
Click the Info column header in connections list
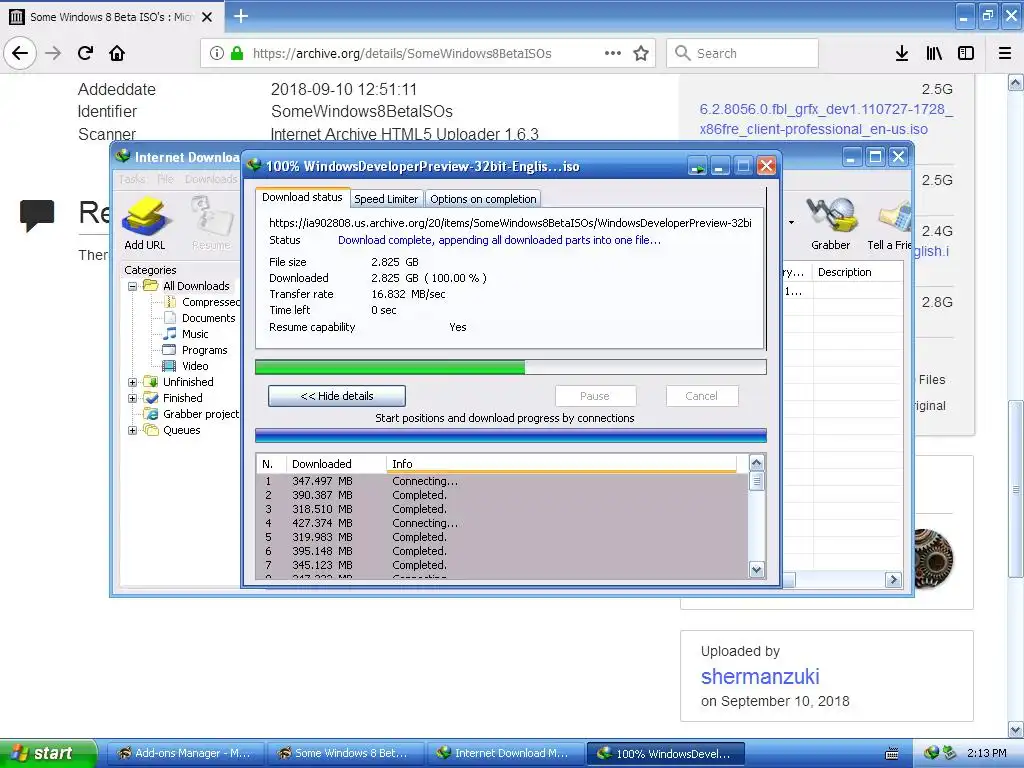click(562, 464)
